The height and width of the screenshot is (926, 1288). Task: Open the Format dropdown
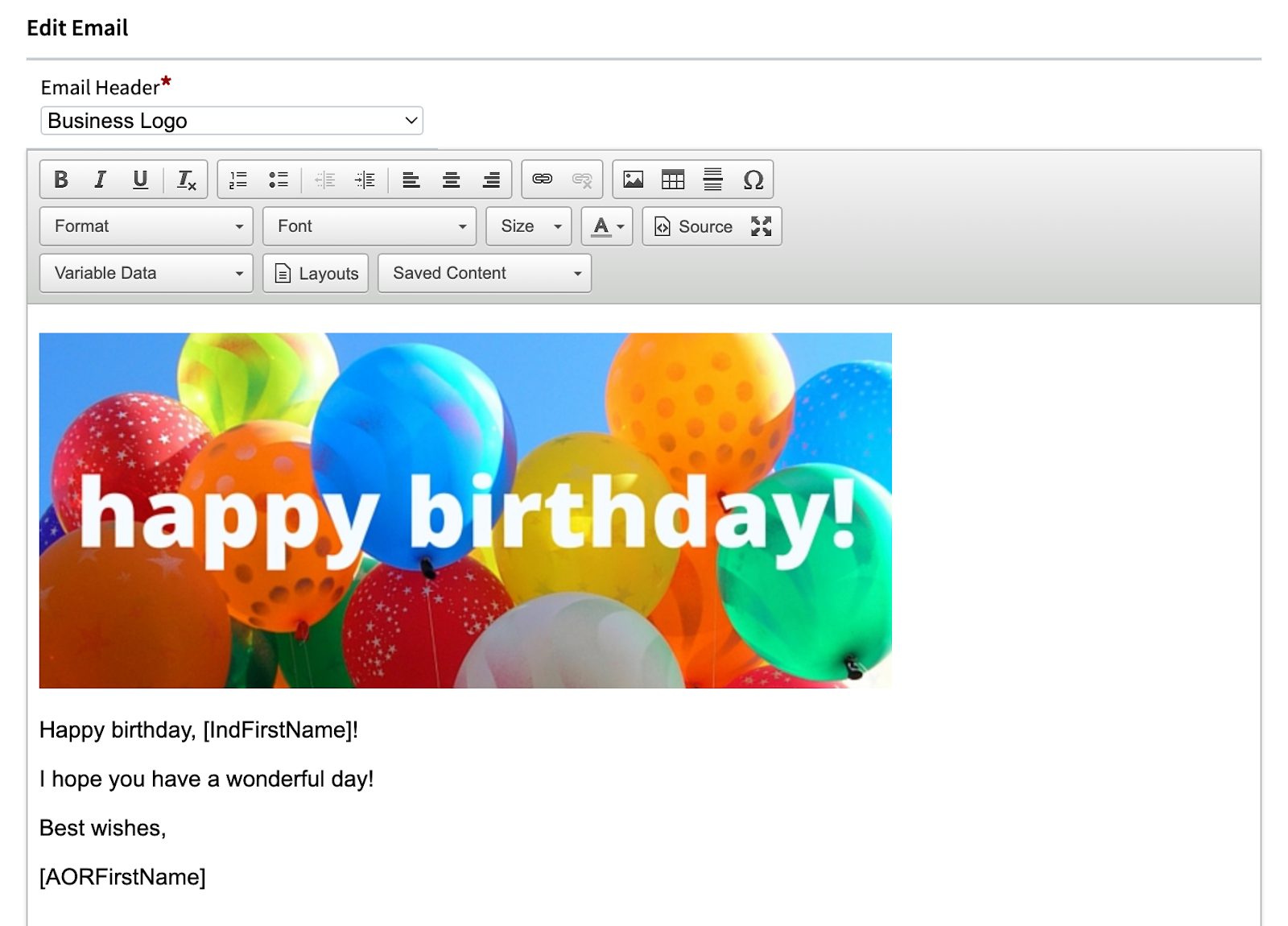(x=145, y=226)
